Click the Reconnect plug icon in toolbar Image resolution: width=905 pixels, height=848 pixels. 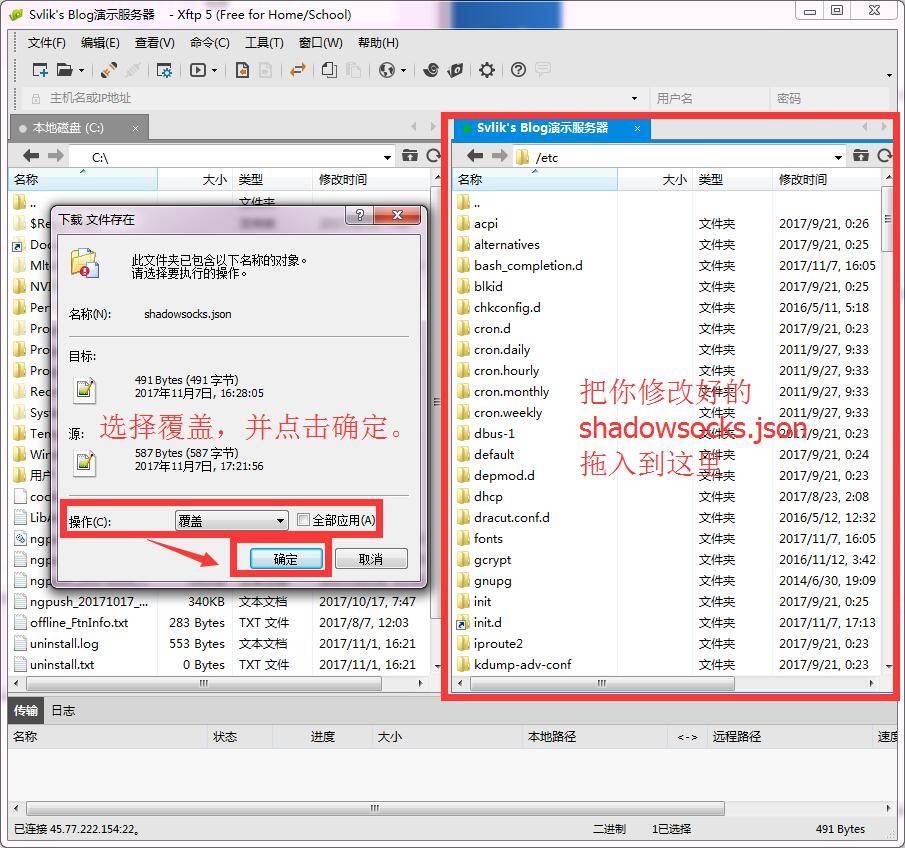point(109,70)
